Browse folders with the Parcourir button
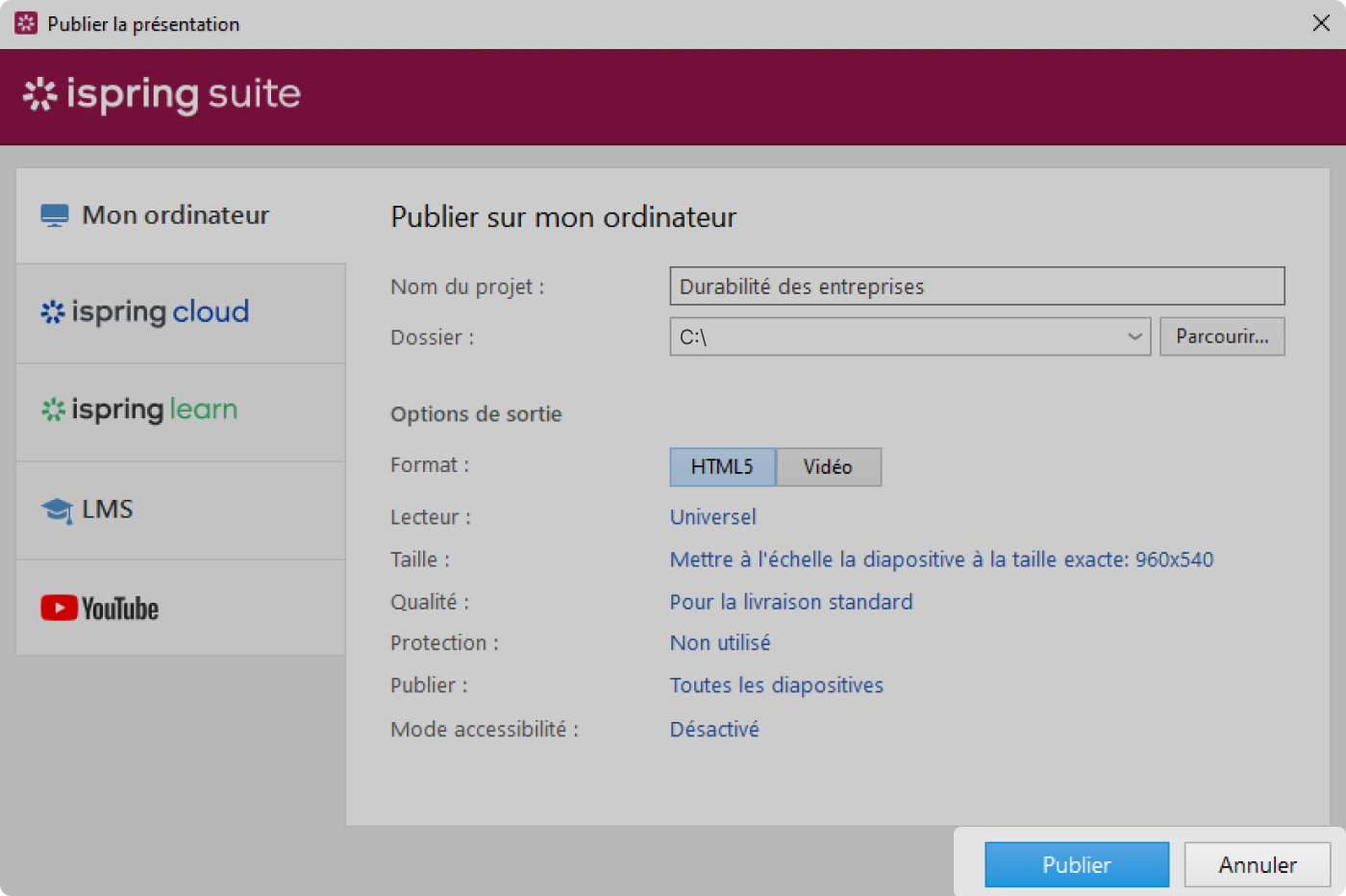1346x896 pixels. click(1221, 337)
